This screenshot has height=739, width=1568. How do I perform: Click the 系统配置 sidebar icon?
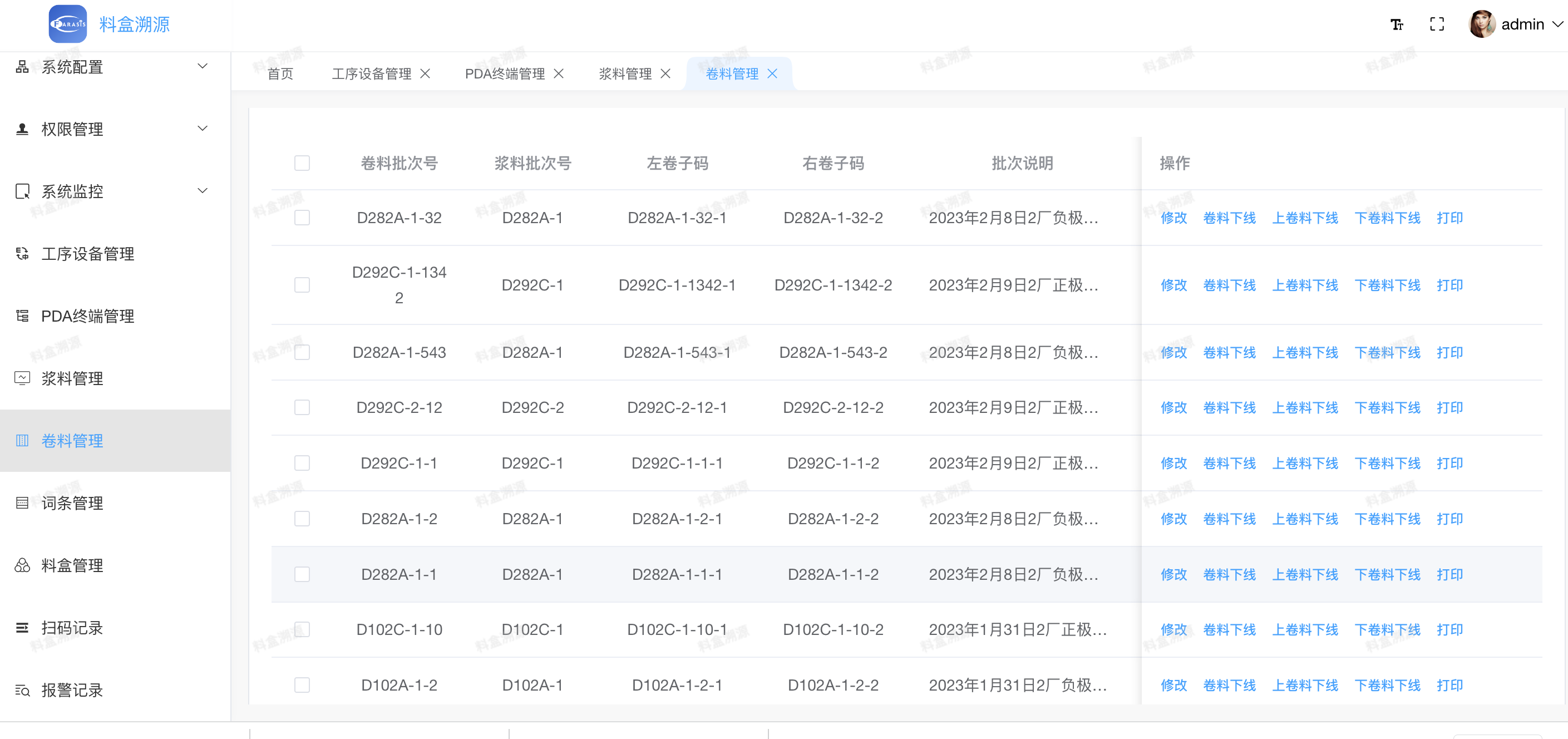click(22, 67)
